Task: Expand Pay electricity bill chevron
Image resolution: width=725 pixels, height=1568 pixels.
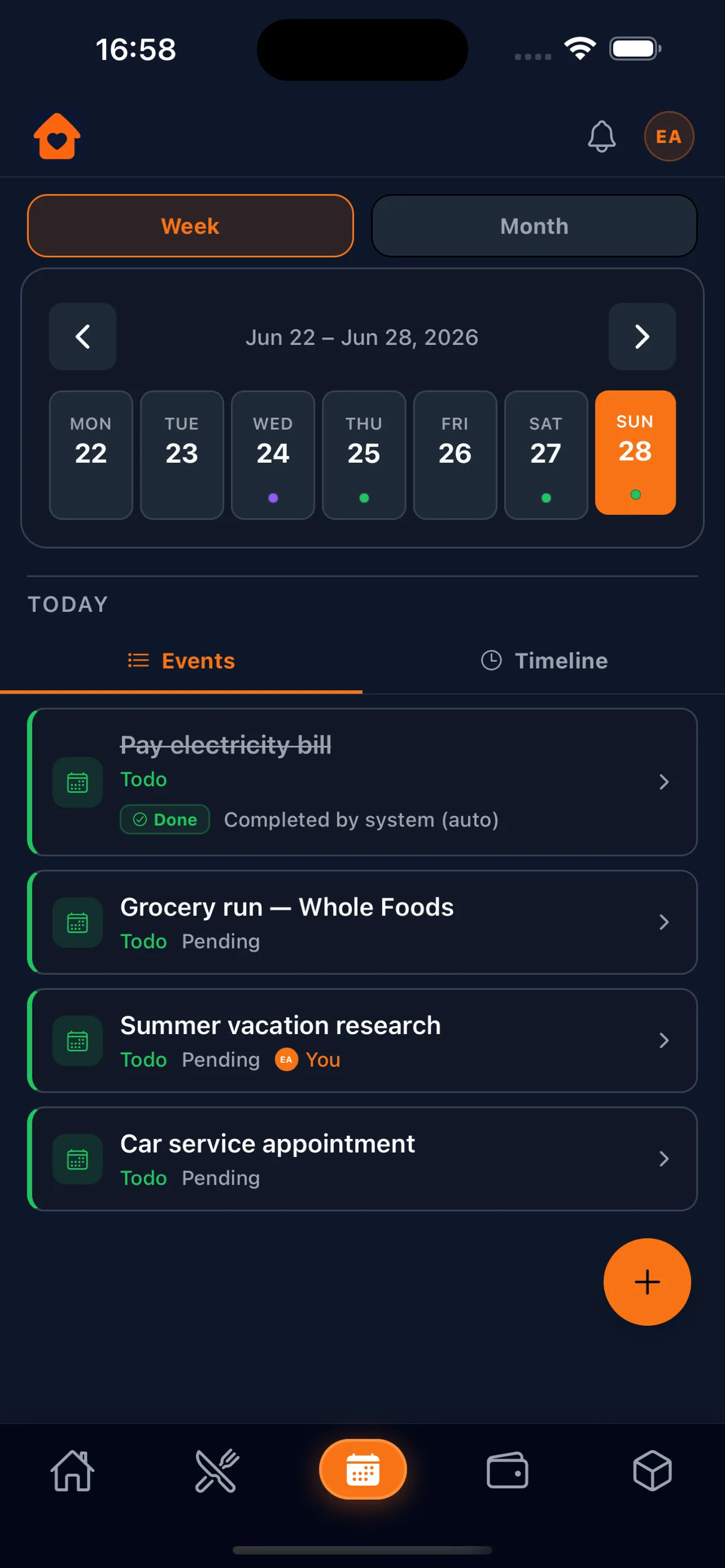Action: tap(663, 782)
